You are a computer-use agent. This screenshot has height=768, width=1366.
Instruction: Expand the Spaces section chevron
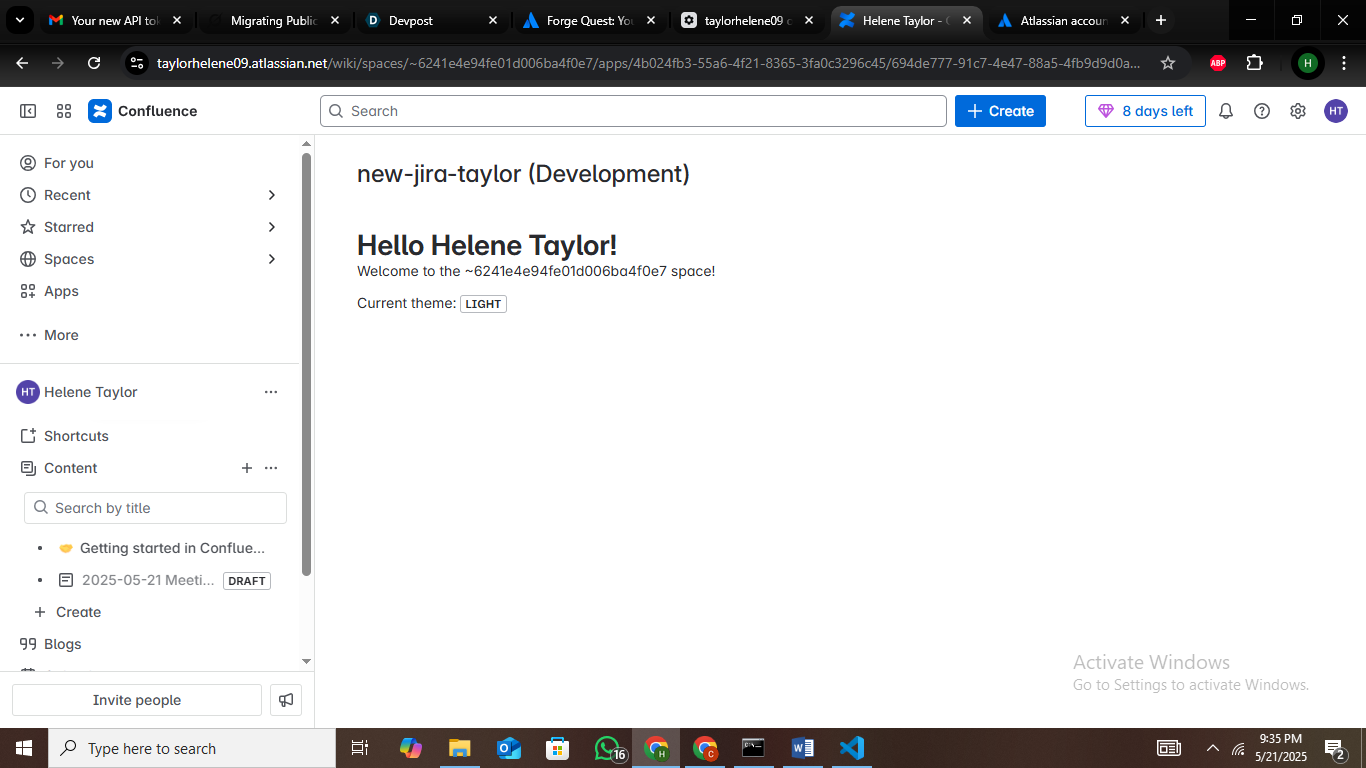(x=272, y=259)
